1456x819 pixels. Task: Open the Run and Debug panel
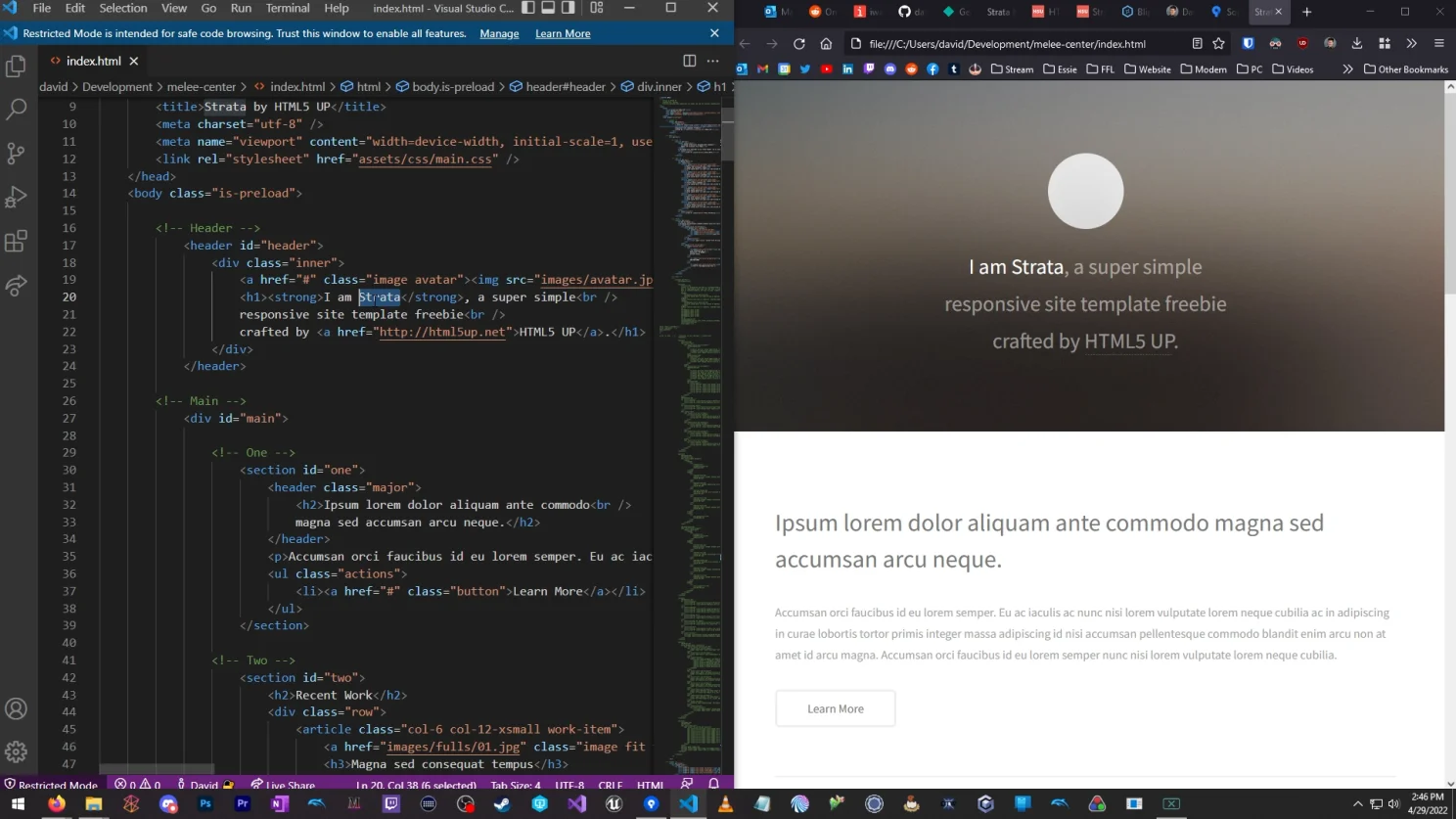point(15,197)
